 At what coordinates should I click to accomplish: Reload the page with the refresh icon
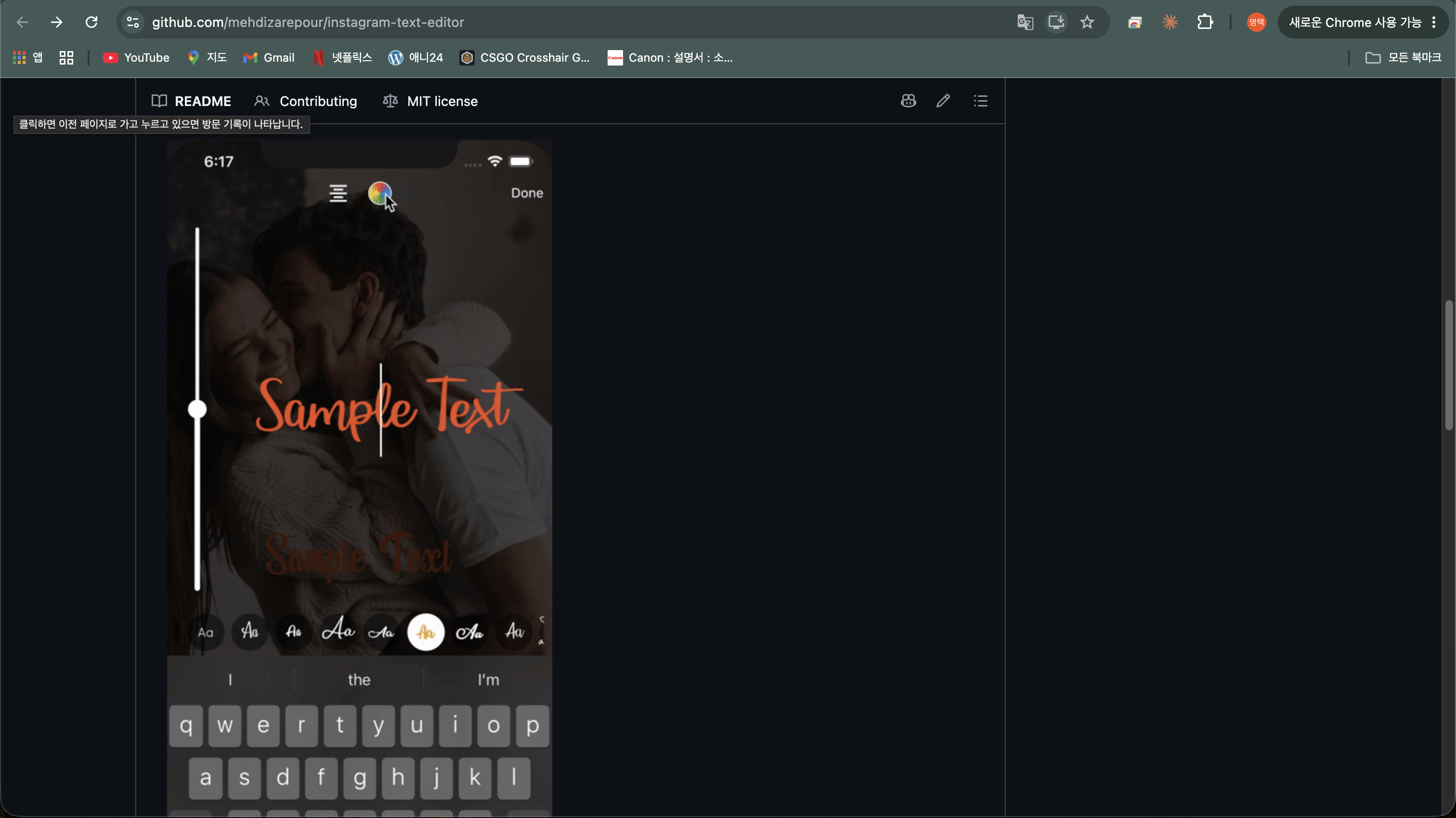point(91,22)
